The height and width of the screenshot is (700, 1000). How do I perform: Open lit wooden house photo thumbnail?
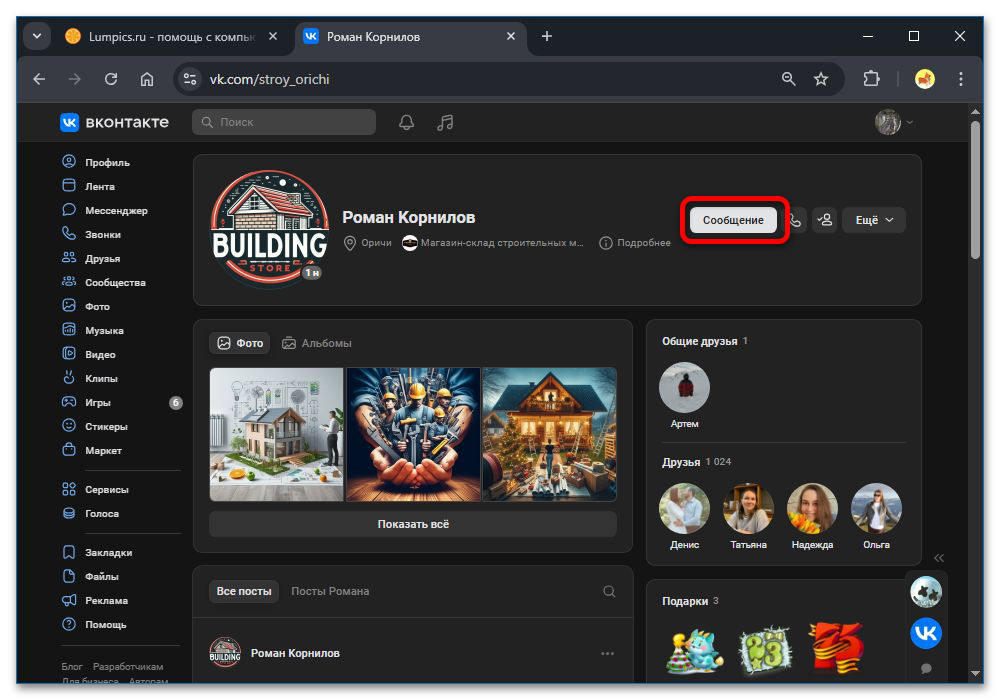pyautogui.click(x=550, y=434)
